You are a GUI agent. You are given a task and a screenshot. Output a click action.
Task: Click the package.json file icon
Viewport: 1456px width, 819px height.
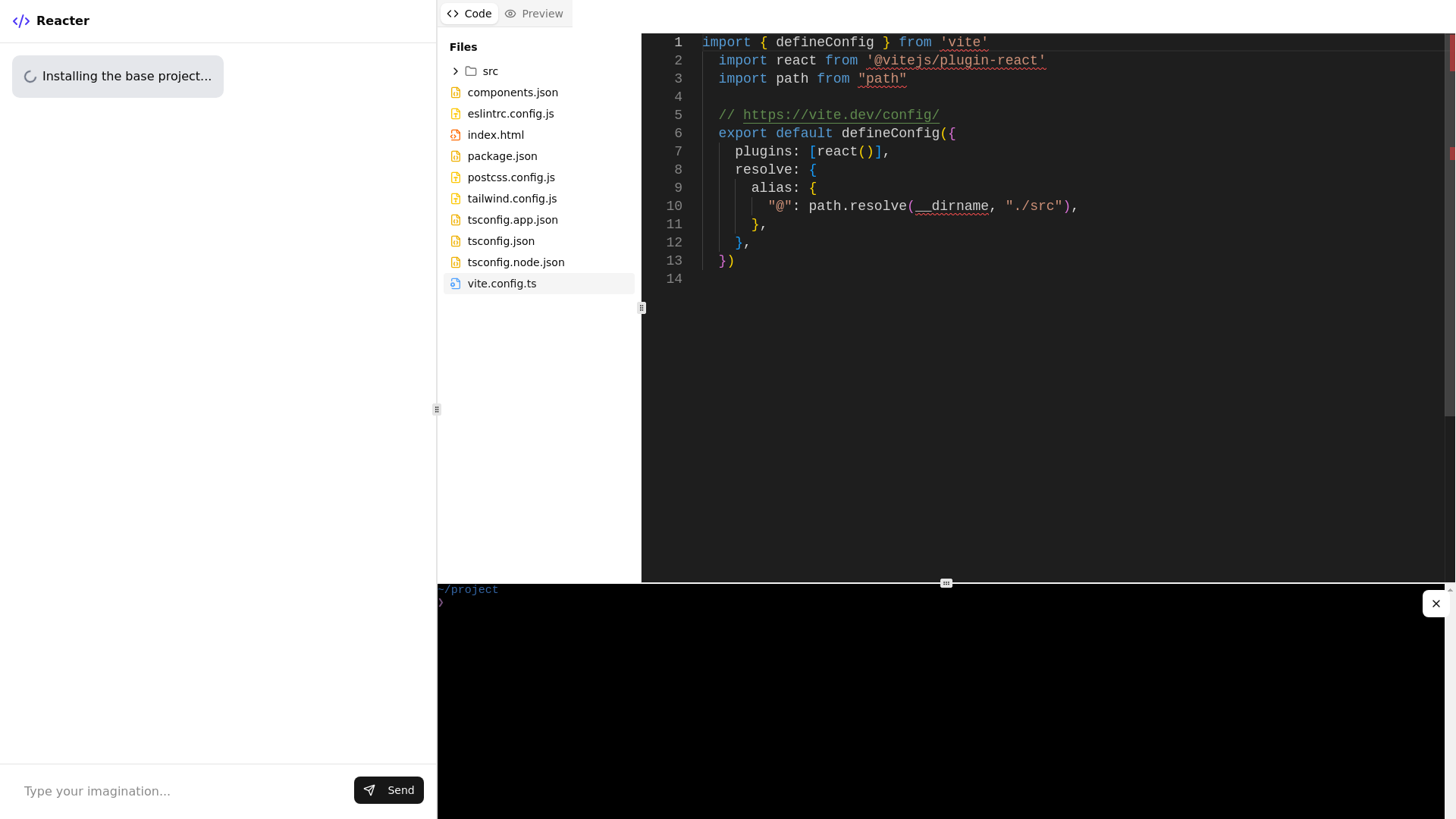pos(456,156)
